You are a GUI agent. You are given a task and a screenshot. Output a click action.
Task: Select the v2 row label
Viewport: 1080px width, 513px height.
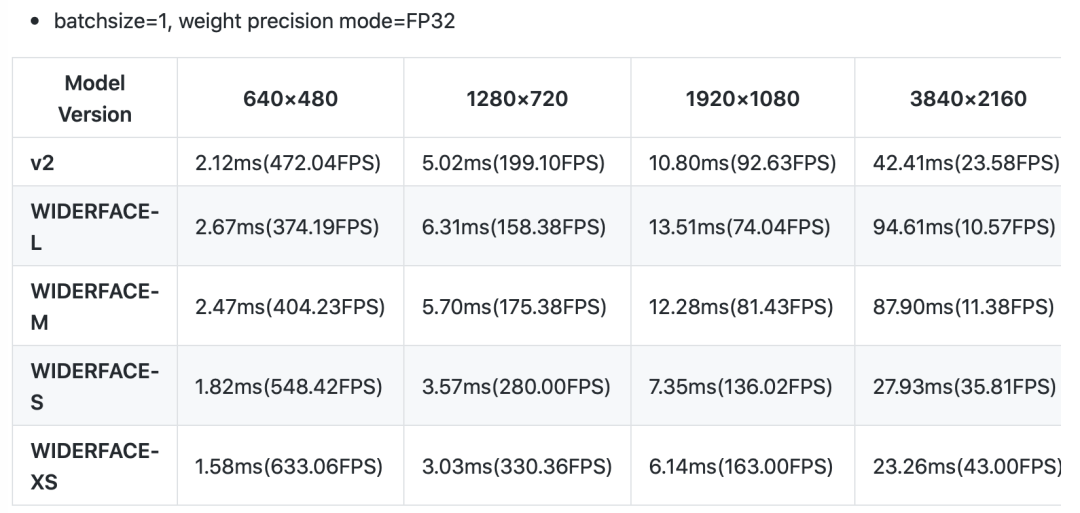[42, 162]
